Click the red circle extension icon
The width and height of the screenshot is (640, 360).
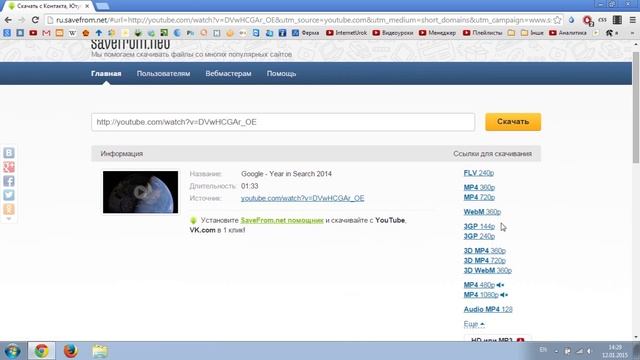(x=588, y=20)
